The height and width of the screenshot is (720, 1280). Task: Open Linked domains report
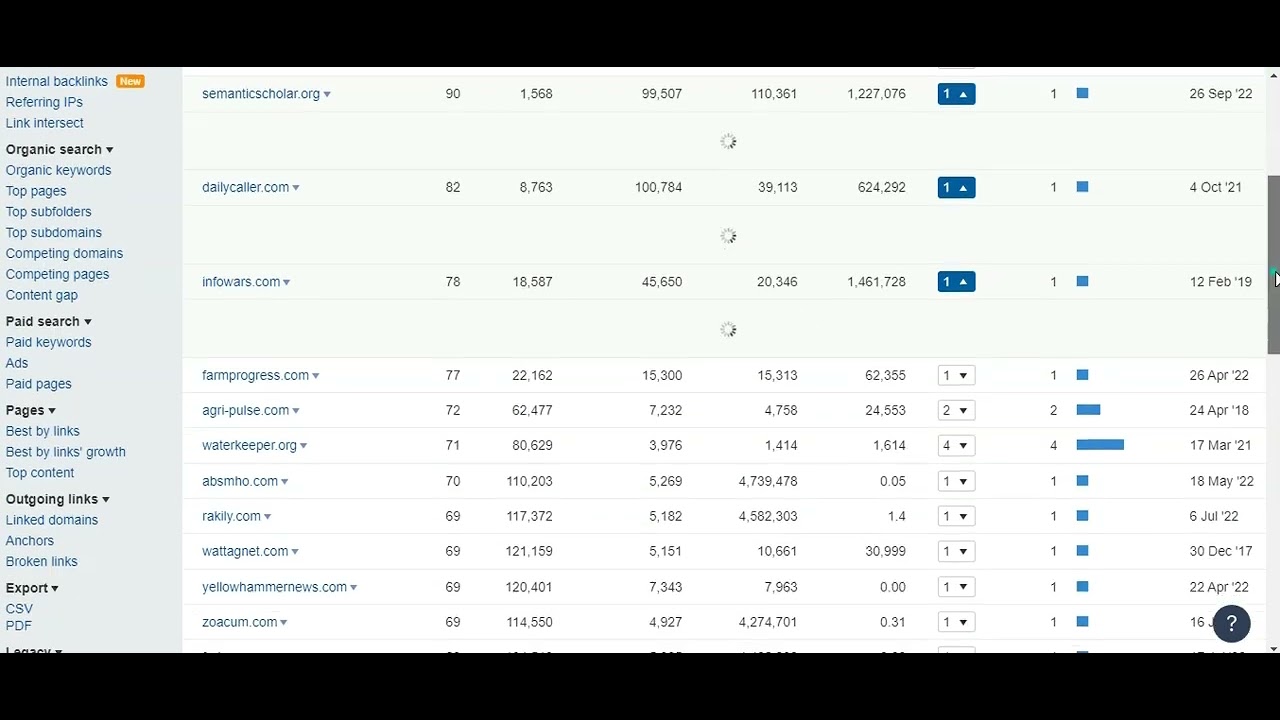(52, 520)
